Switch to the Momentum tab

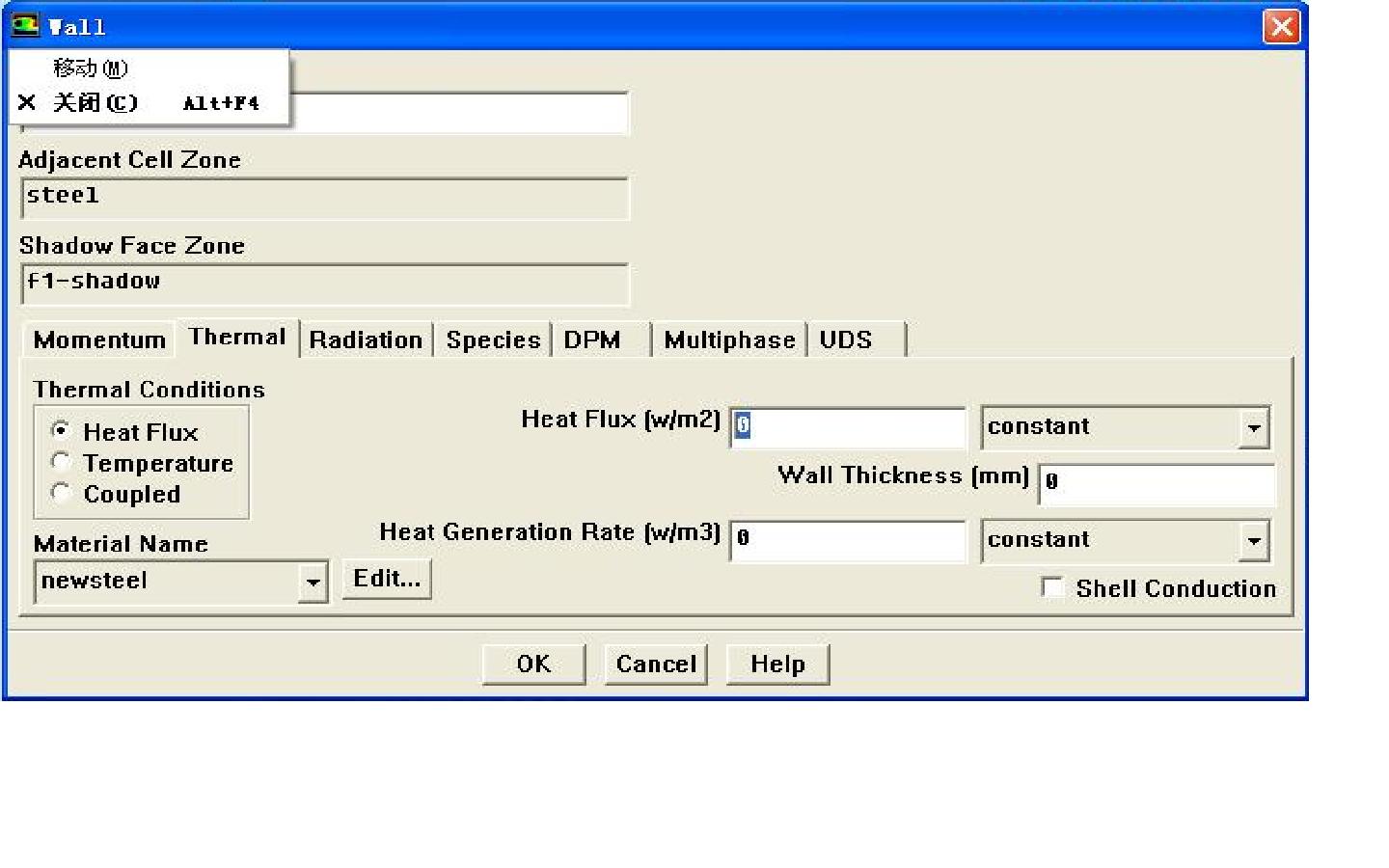[x=98, y=339]
